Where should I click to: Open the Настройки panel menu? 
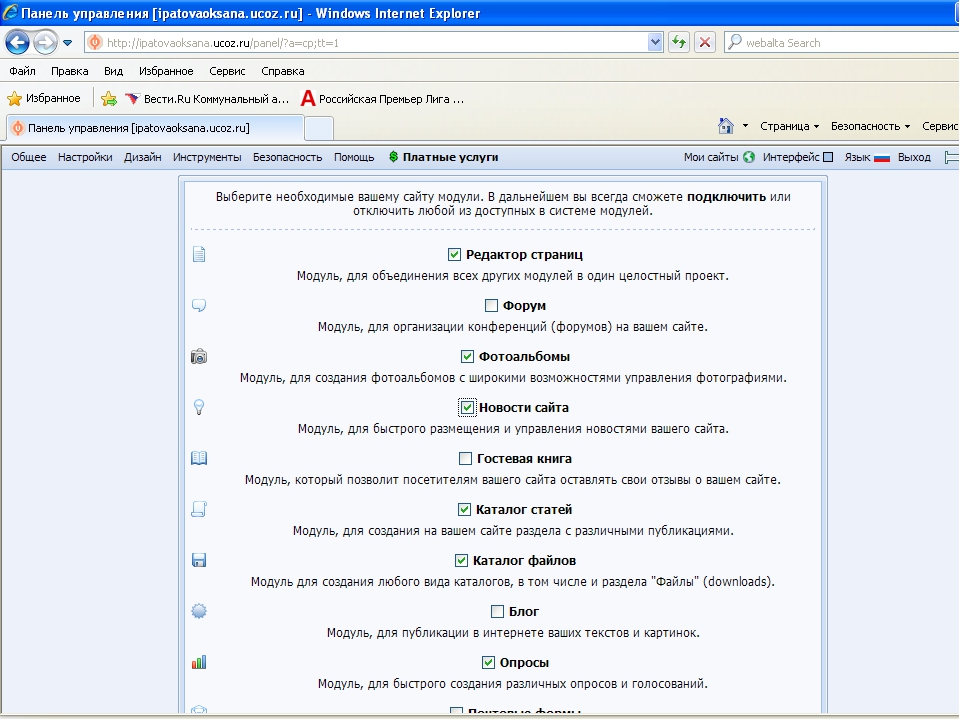(x=85, y=157)
